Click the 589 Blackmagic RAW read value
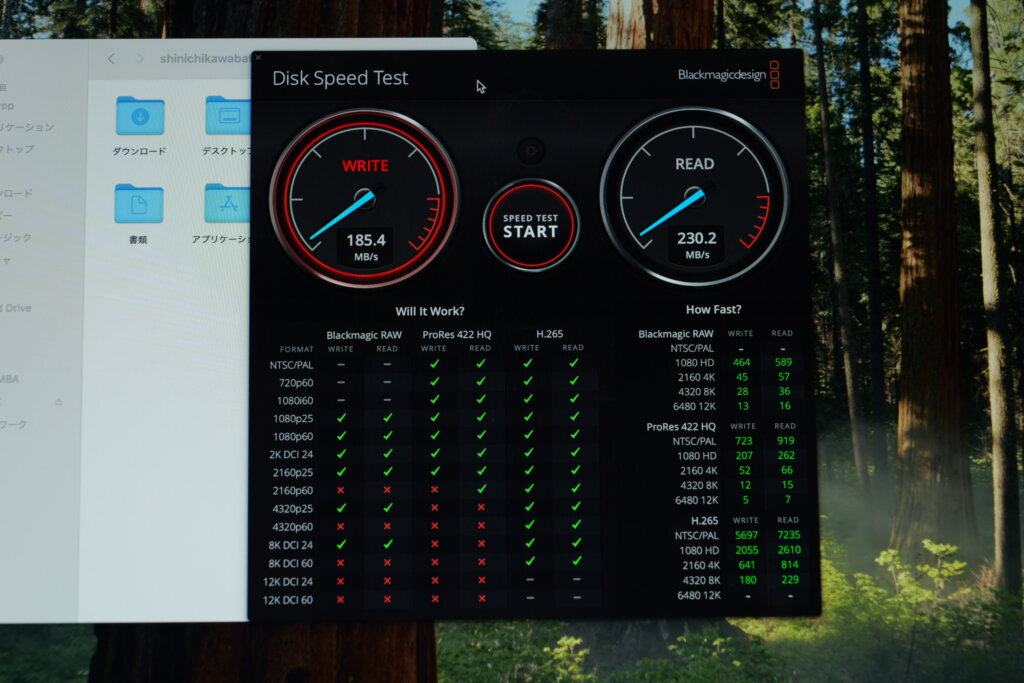The width and height of the screenshot is (1024, 683). [783, 362]
